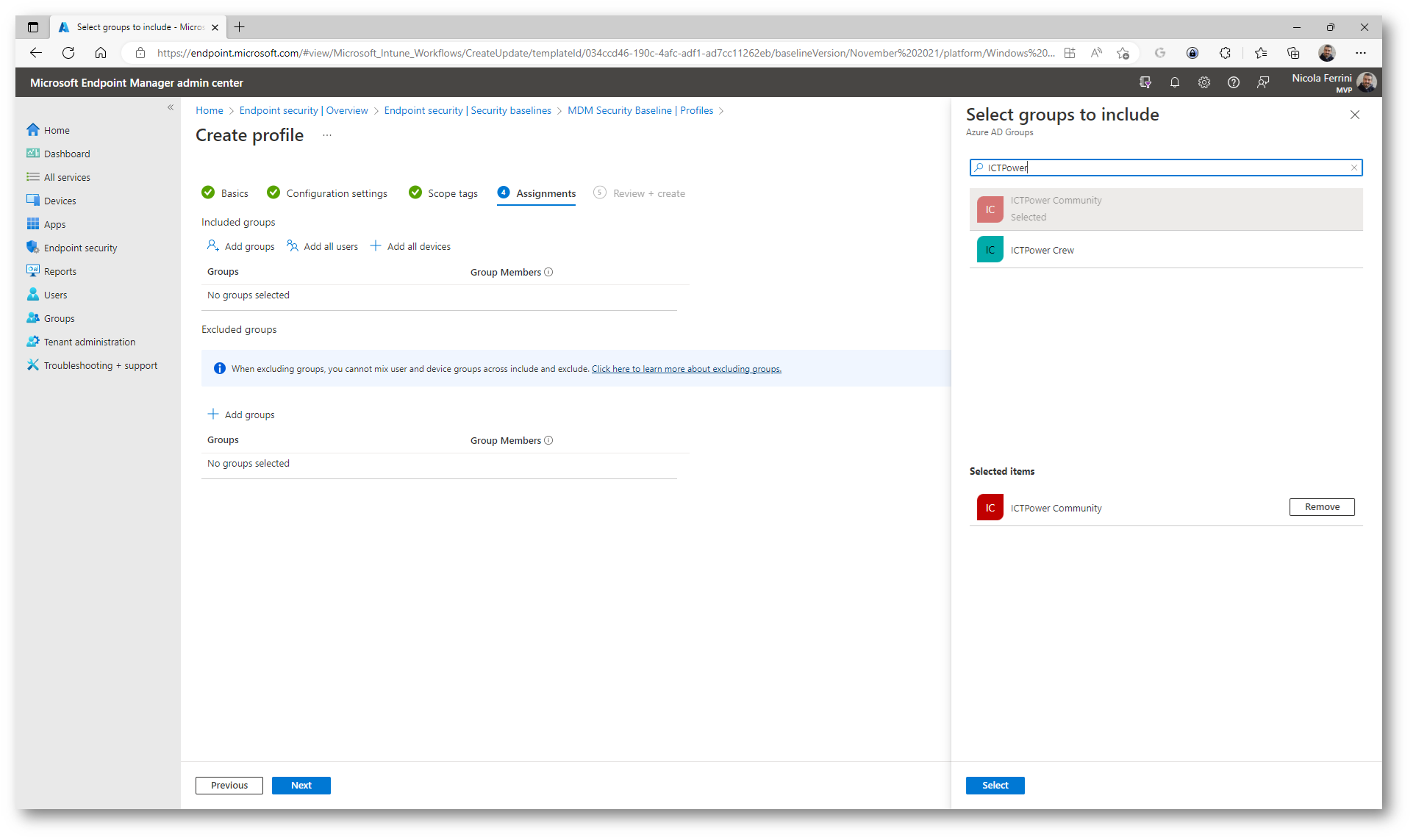
Task: Open portal settings gear icon
Action: coord(1204,83)
